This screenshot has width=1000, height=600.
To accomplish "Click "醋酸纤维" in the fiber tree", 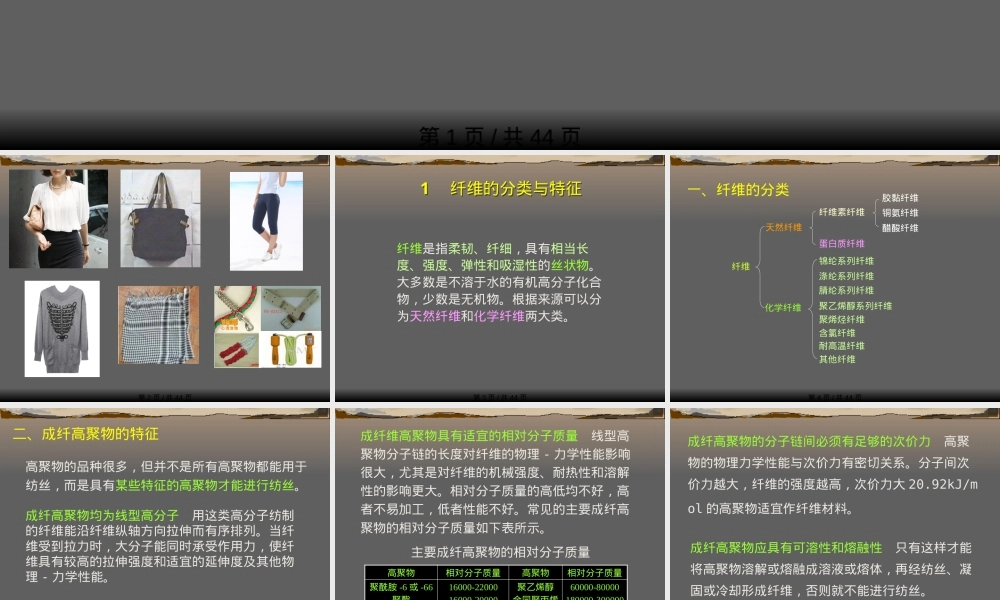I will tap(900, 228).
